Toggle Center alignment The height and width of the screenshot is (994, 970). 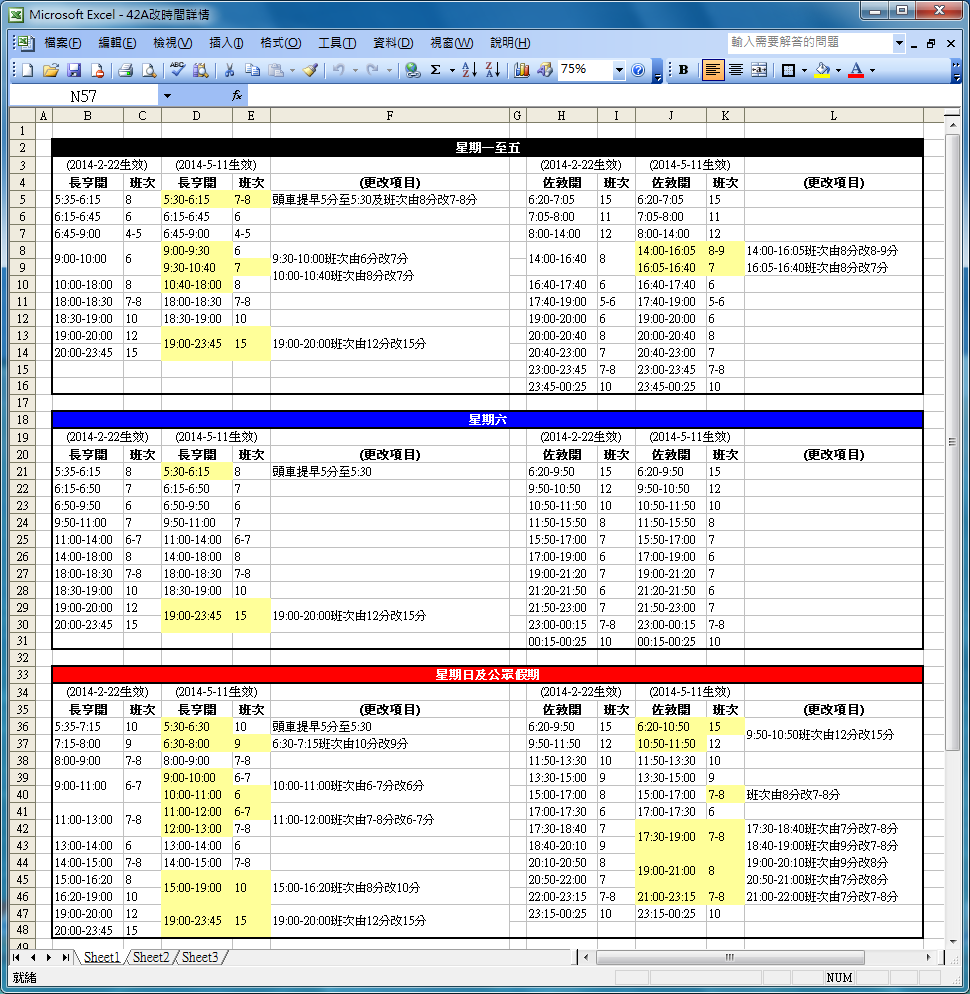[736, 70]
